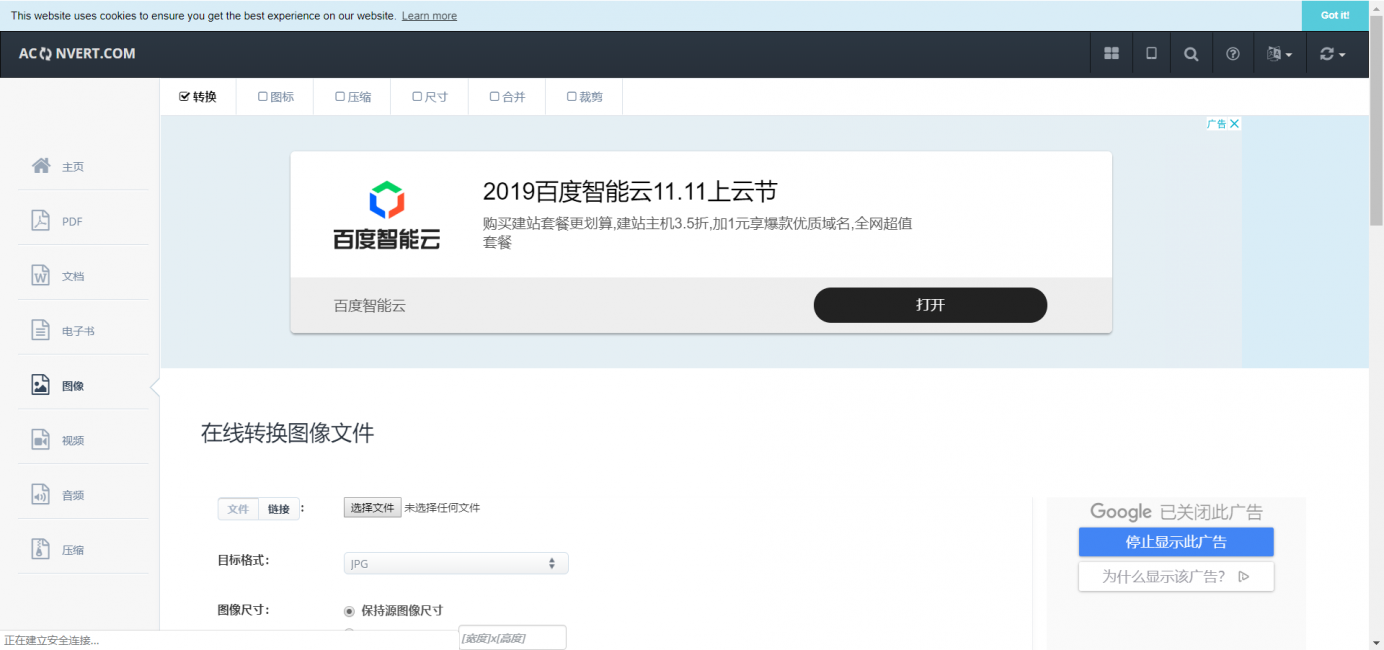Click the 选择文件 choose file button

[x=373, y=508]
